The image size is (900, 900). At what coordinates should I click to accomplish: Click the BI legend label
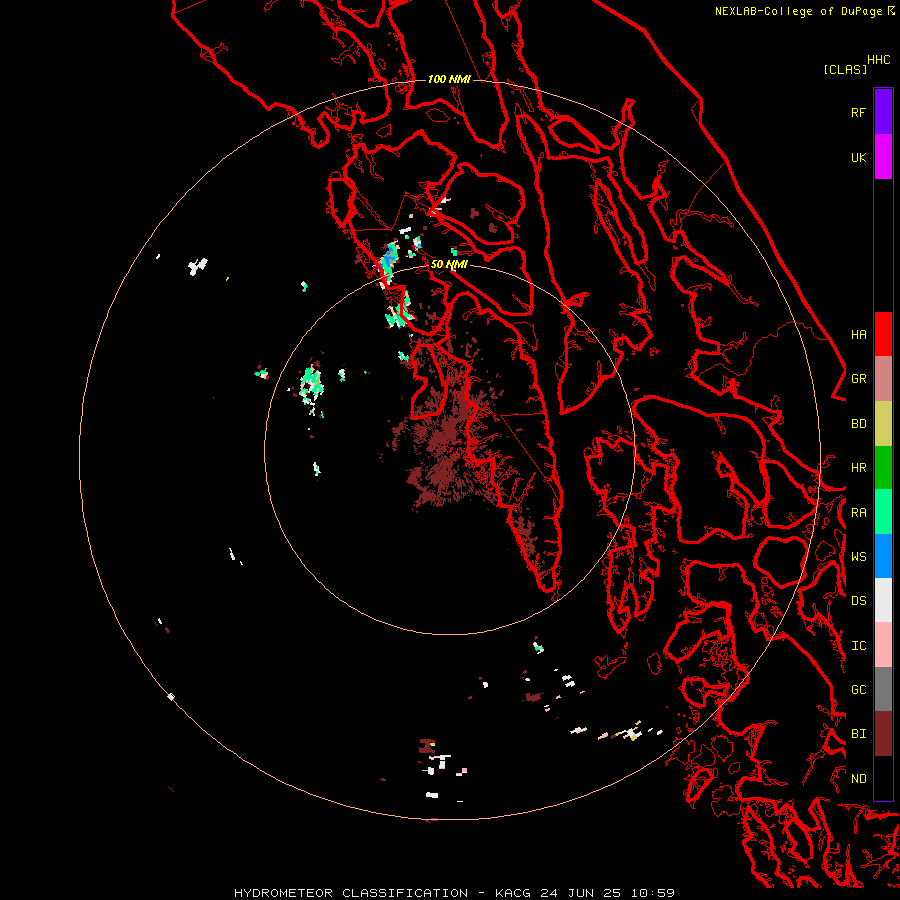[x=858, y=734]
